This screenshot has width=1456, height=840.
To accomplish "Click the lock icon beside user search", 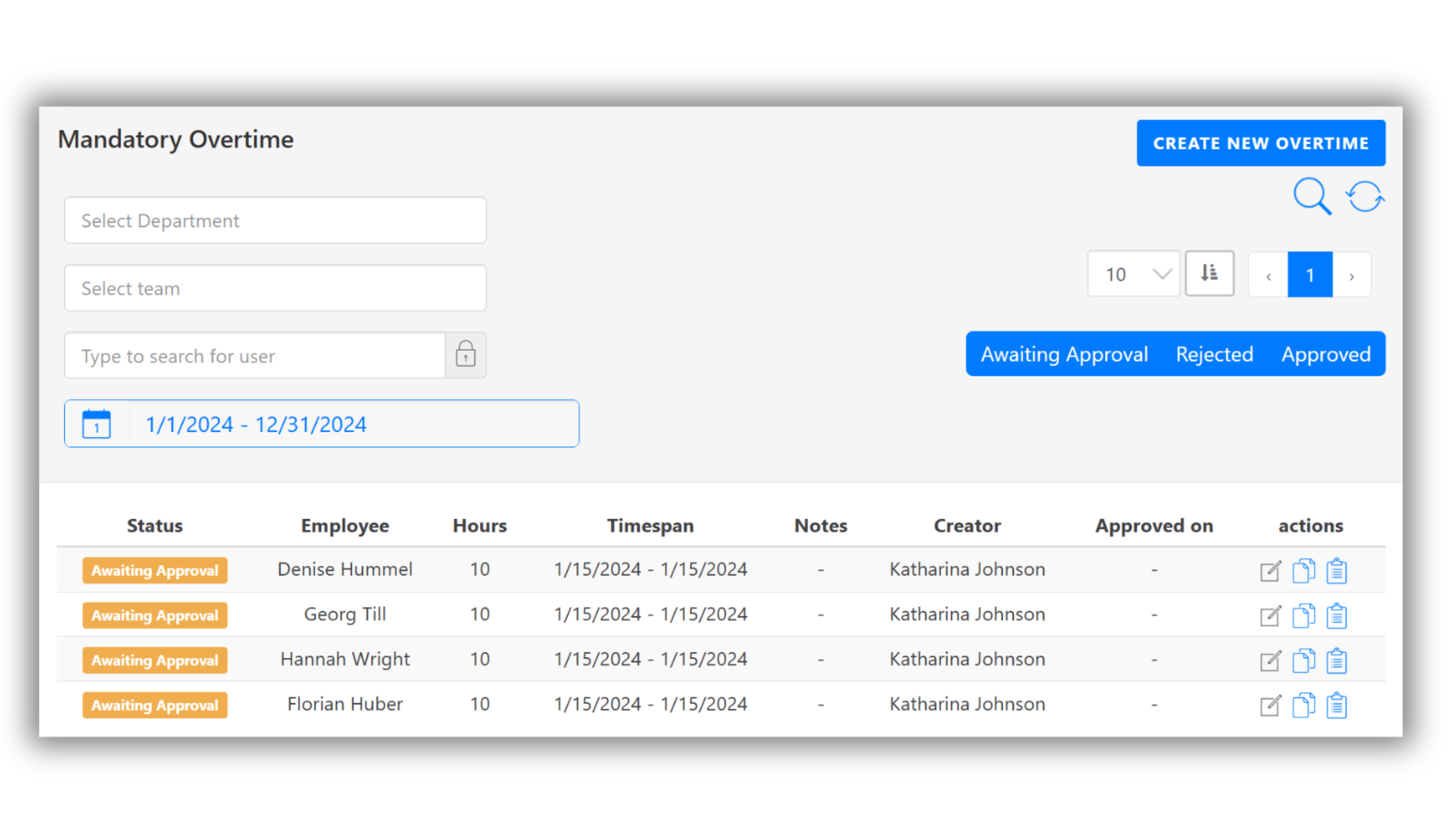I will [466, 355].
